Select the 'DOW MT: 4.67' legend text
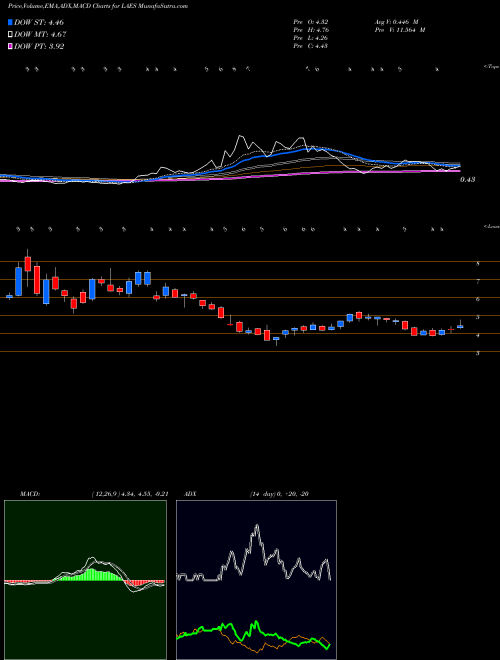This screenshot has width=500, height=660. (x=40, y=35)
